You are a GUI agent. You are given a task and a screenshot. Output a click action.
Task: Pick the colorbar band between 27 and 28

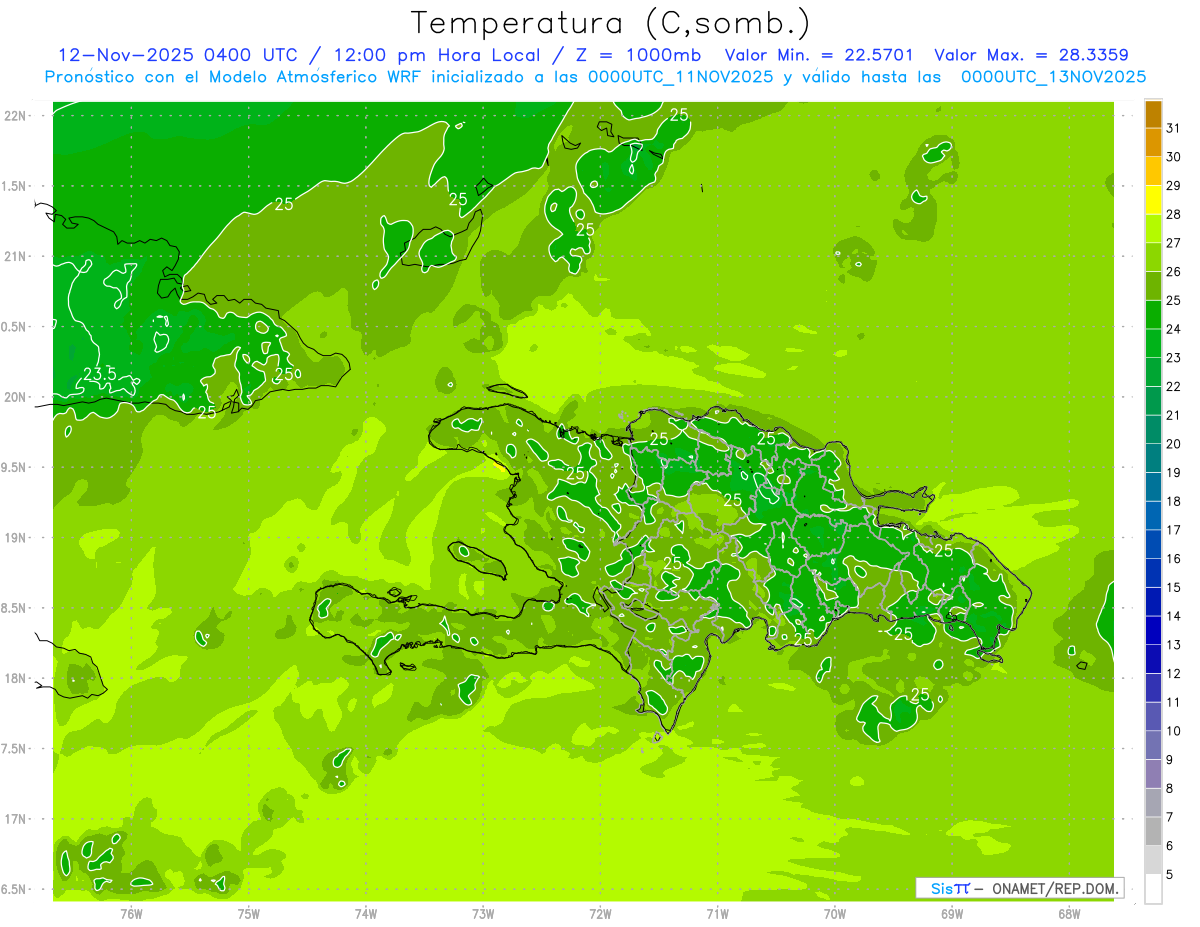(x=1153, y=229)
